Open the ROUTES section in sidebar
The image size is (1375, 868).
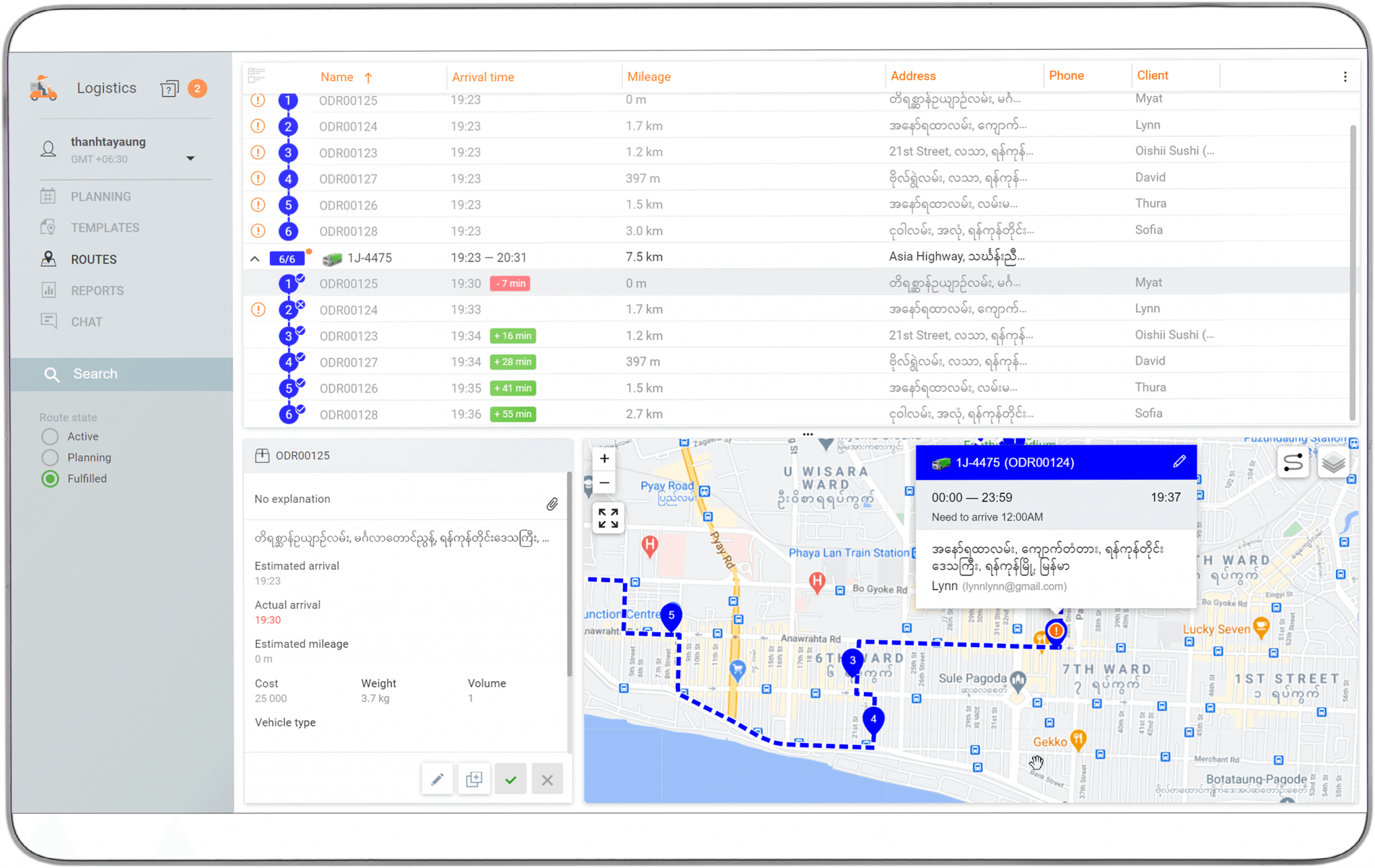click(x=93, y=259)
